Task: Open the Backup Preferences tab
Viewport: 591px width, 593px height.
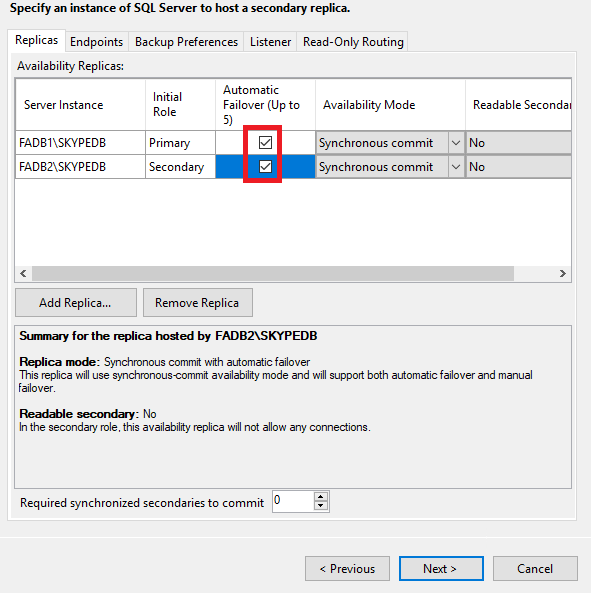Action: tap(186, 42)
